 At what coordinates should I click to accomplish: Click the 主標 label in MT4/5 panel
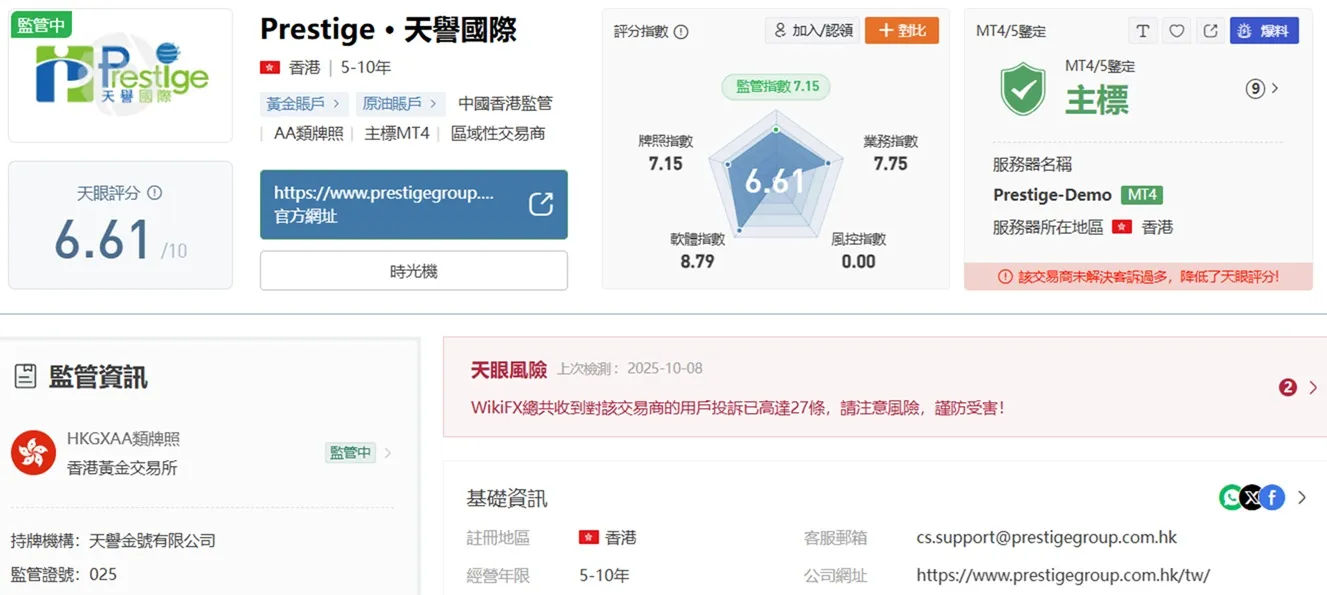pos(1097,100)
